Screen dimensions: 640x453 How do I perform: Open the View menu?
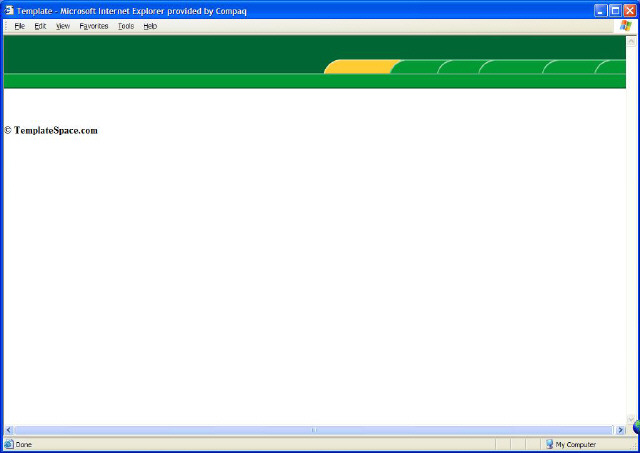tap(63, 26)
